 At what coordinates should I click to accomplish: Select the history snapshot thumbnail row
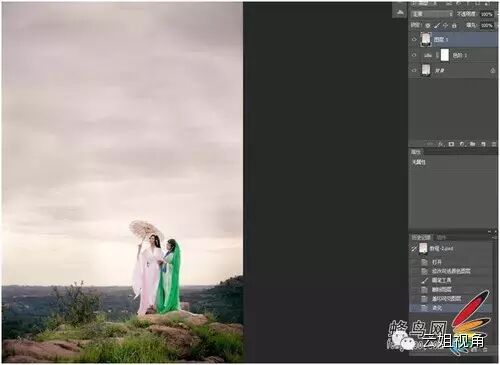(451, 248)
